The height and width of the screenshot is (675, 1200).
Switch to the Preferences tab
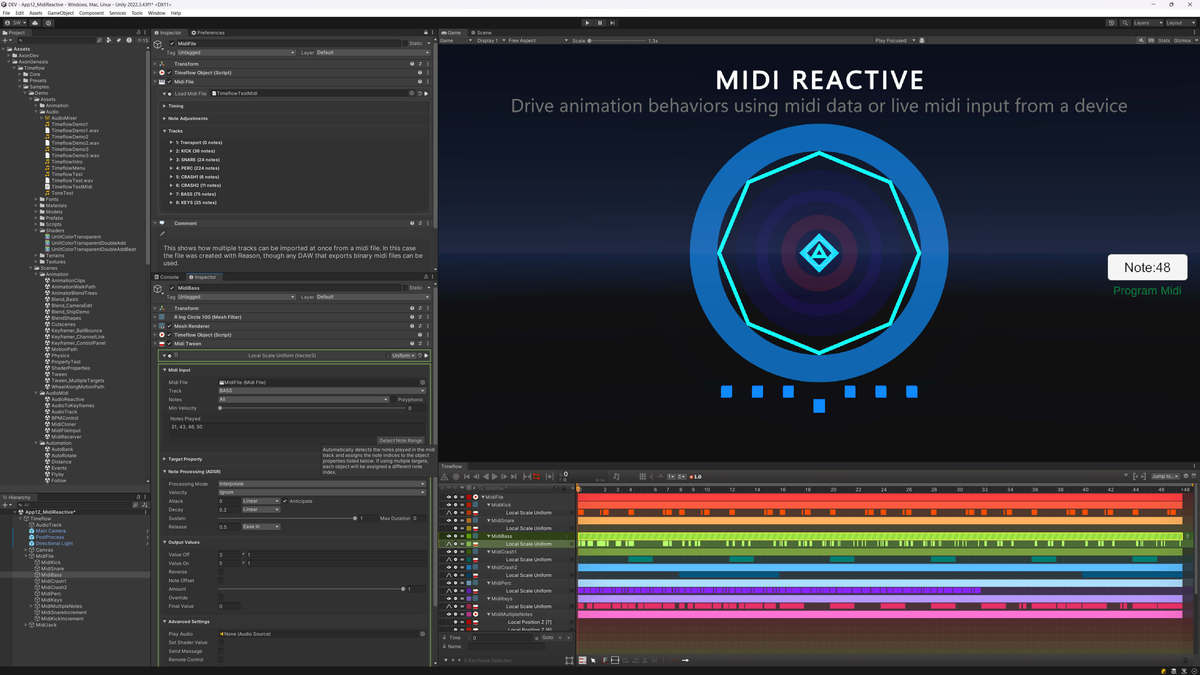[208, 33]
